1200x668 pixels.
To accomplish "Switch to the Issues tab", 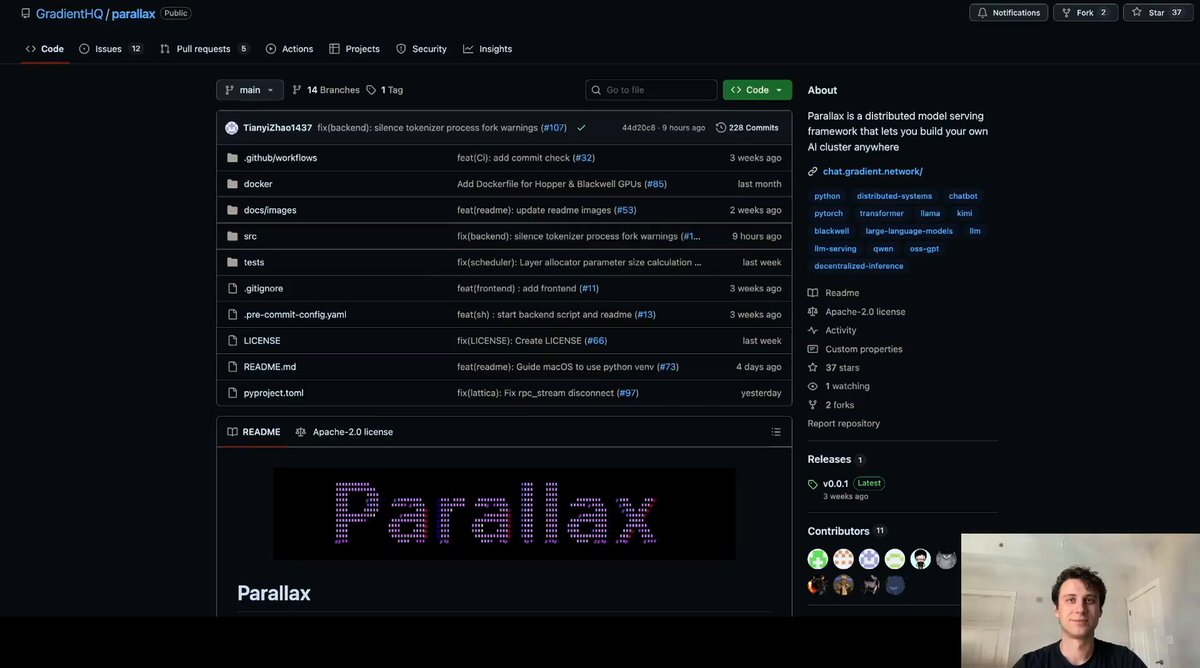I will pos(106,47).
